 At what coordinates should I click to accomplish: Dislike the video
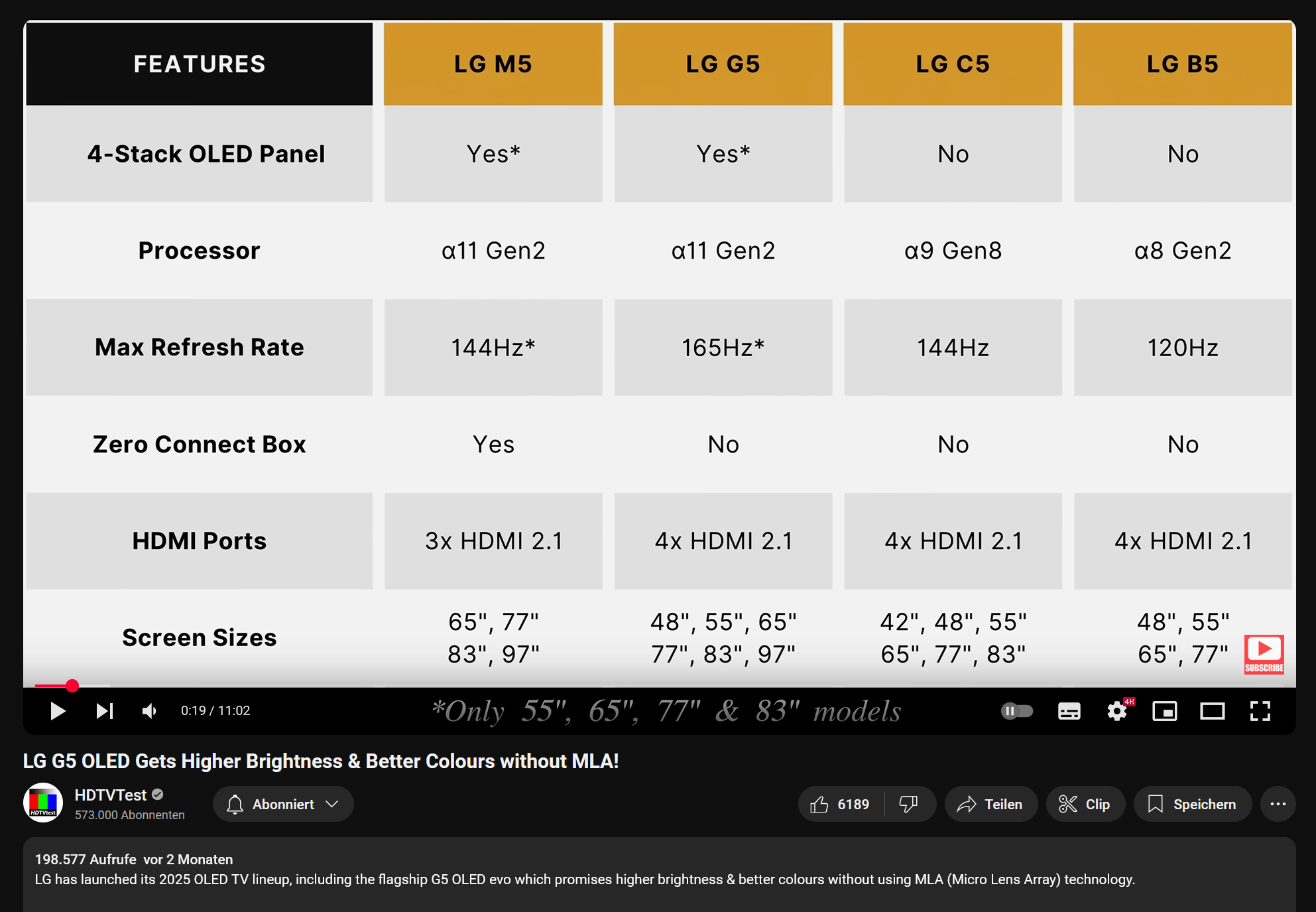(908, 804)
